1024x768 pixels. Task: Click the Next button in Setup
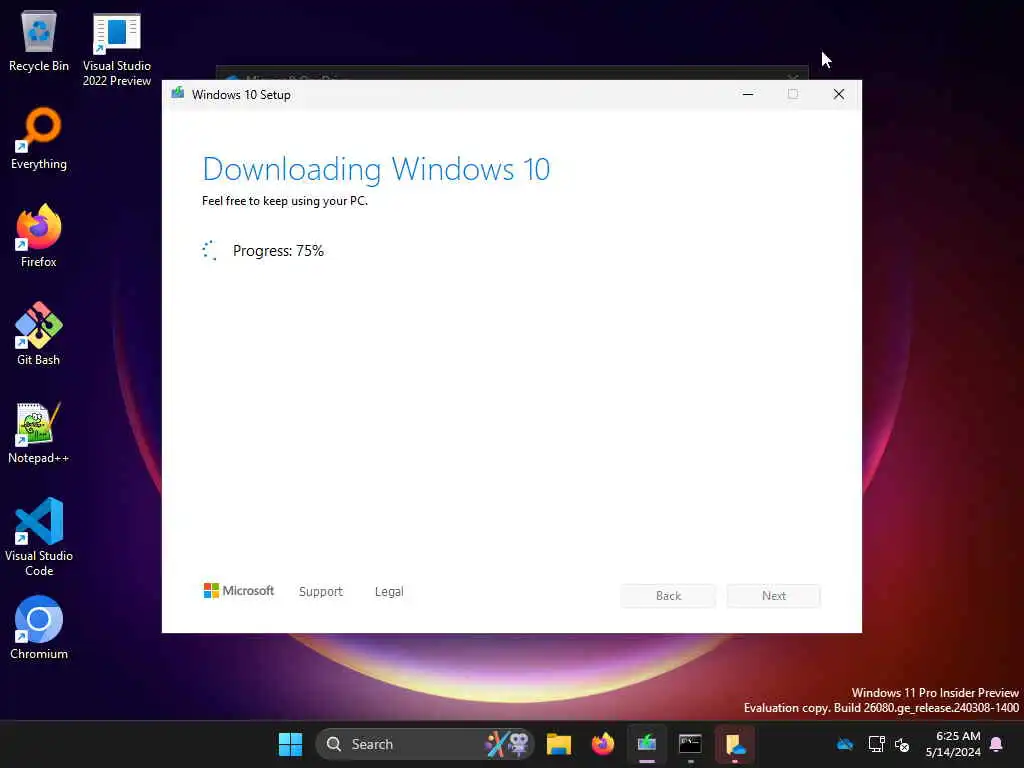[x=774, y=596]
